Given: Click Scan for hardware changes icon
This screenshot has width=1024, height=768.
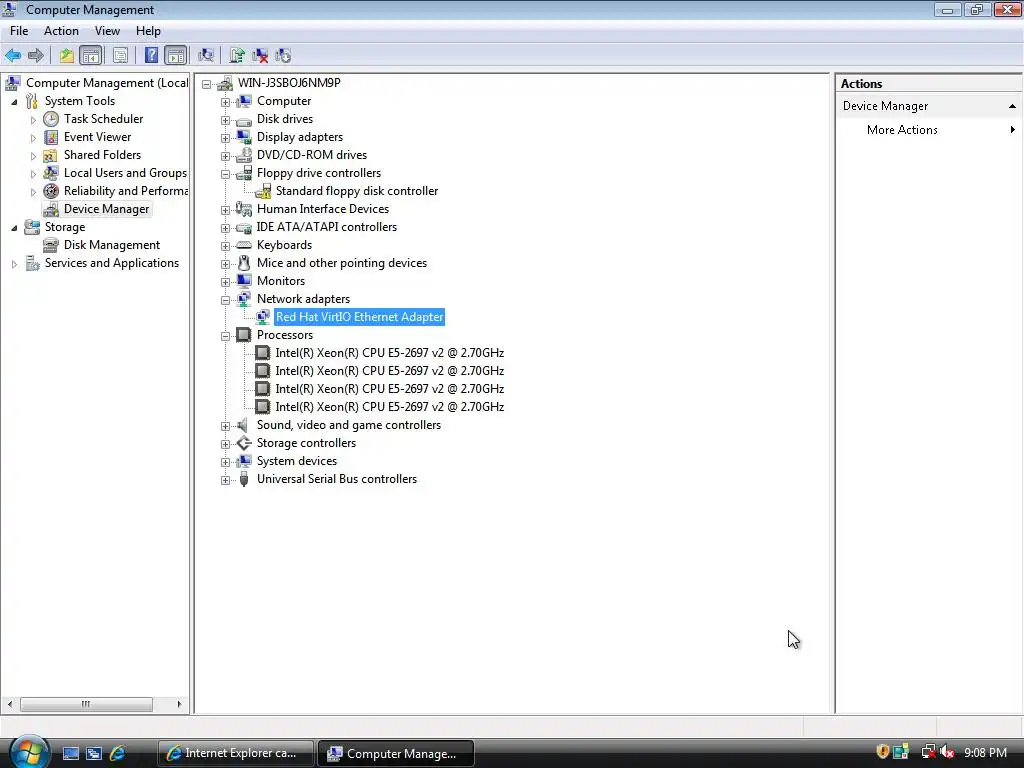Looking at the screenshot, I should [x=206, y=56].
